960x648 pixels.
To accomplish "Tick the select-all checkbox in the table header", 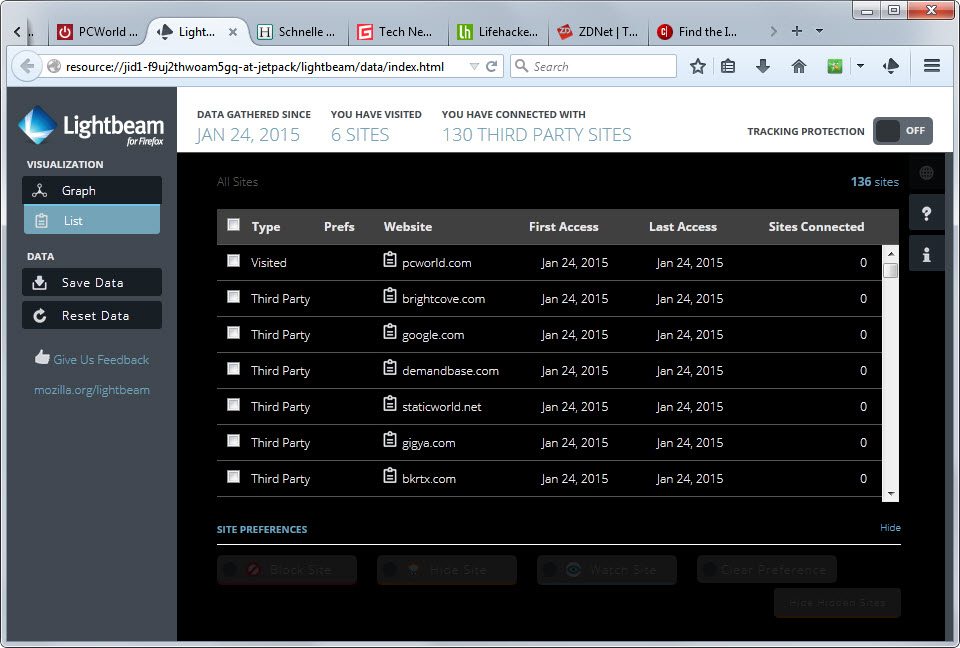I will 233,225.
